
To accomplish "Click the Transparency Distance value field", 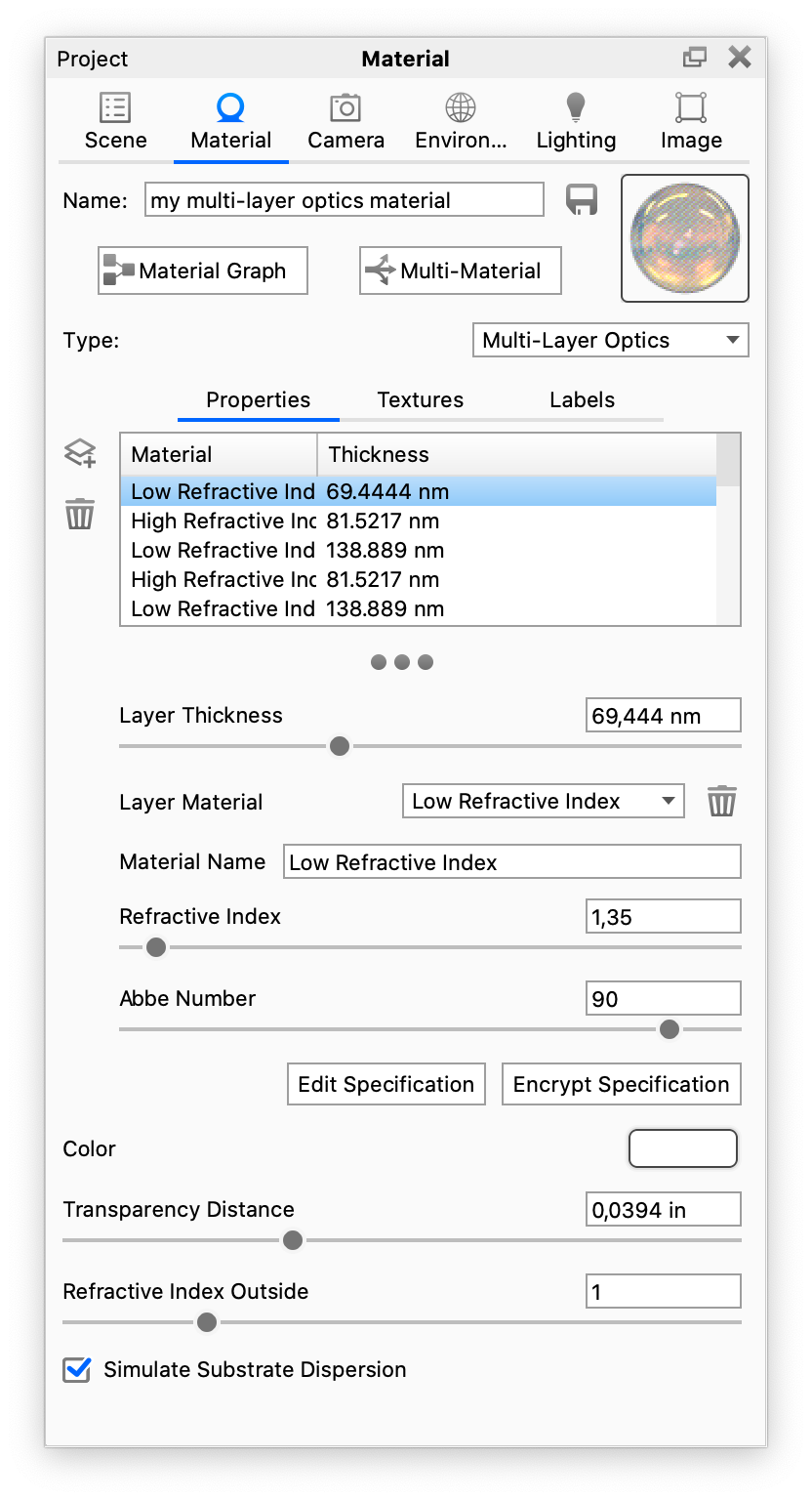I will click(x=663, y=1209).
